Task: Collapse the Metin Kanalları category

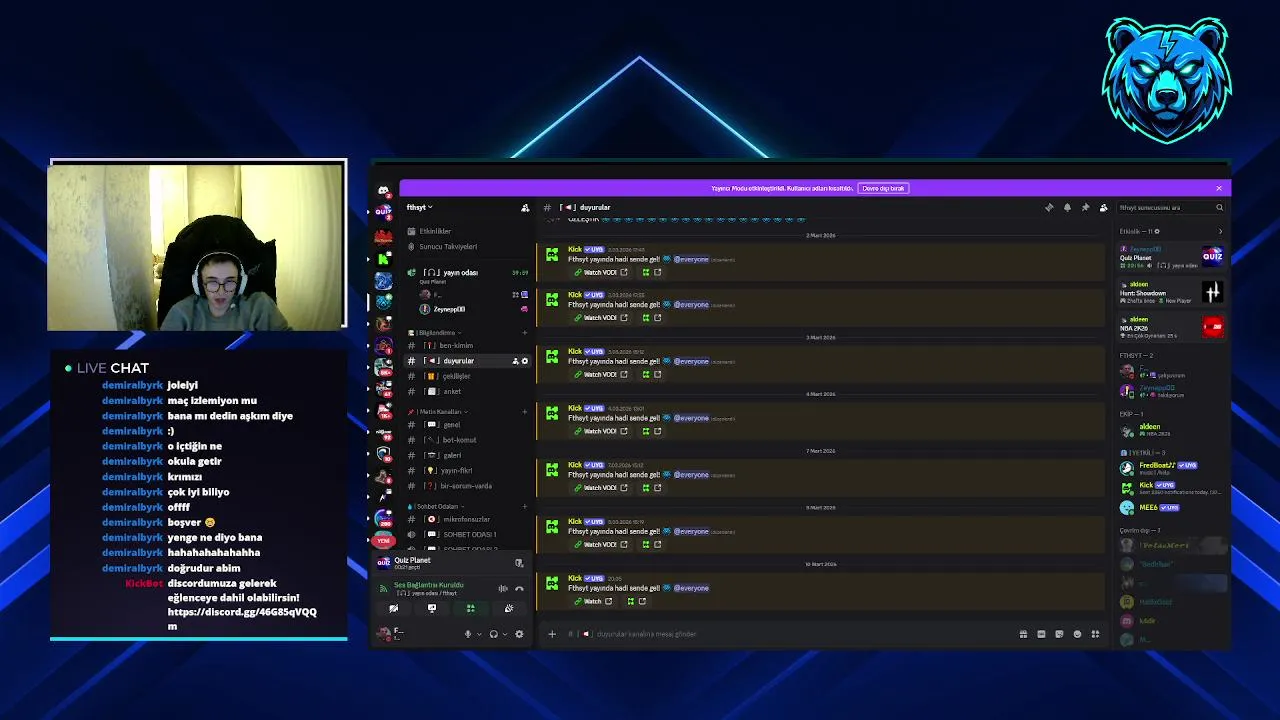Action: [438, 411]
